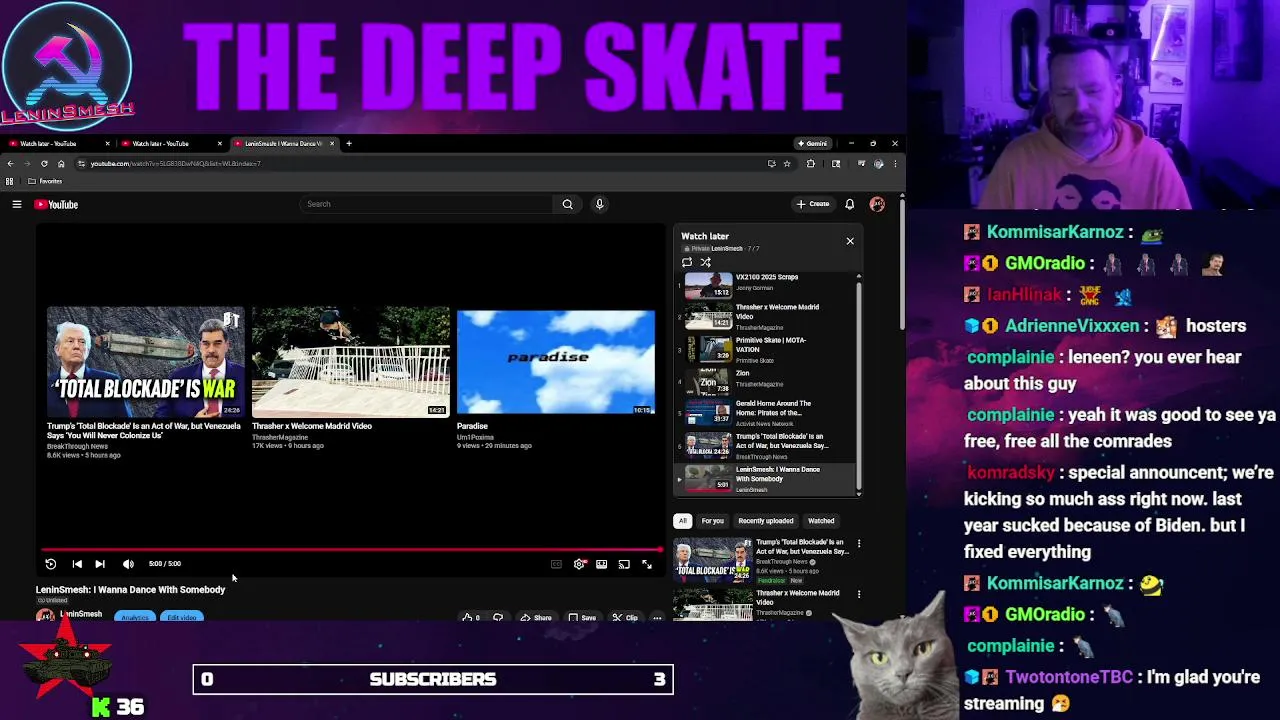
Task: Open the YouTube notifications bell
Action: click(850, 204)
